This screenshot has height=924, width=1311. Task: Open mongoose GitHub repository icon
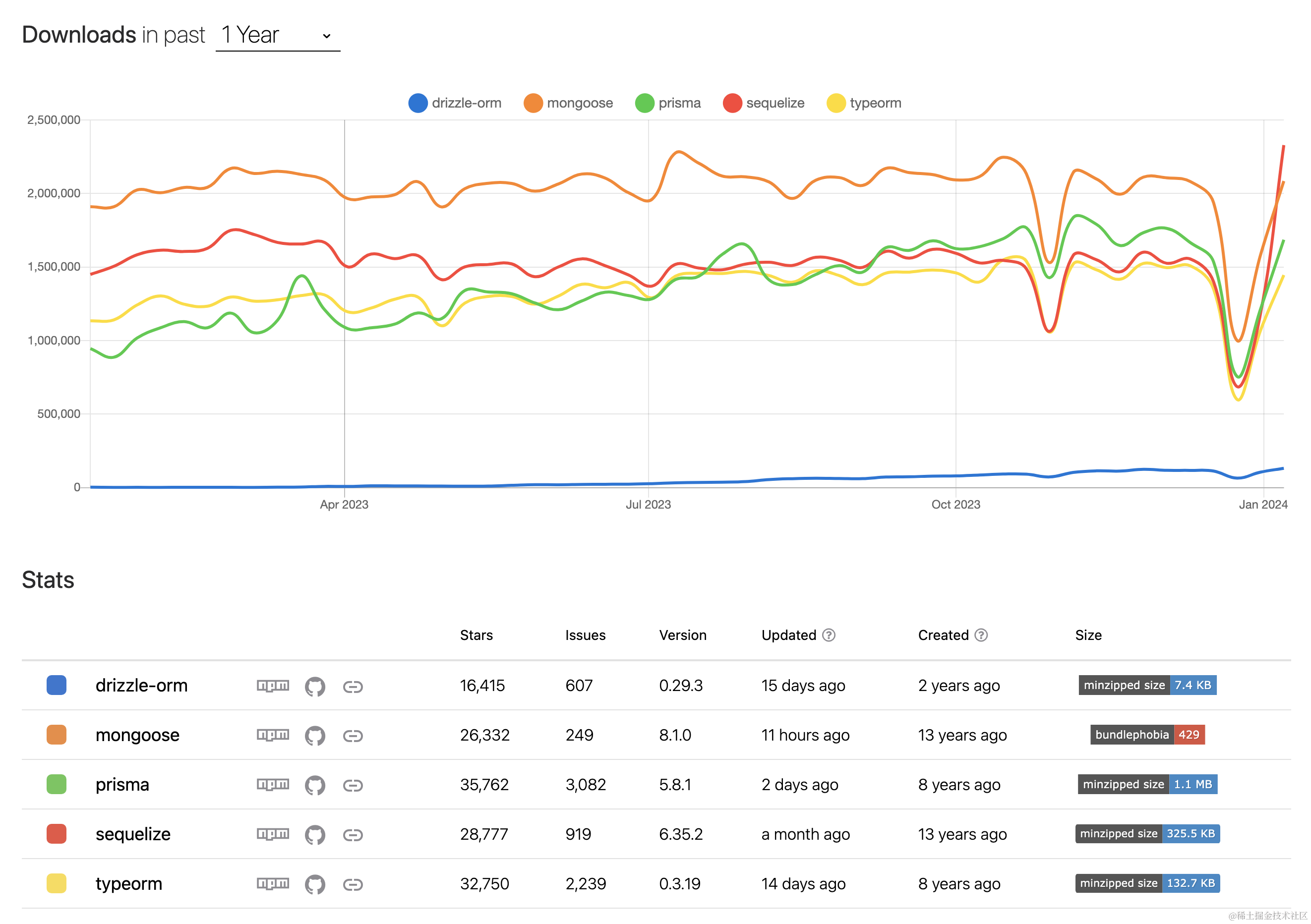pyautogui.click(x=315, y=735)
